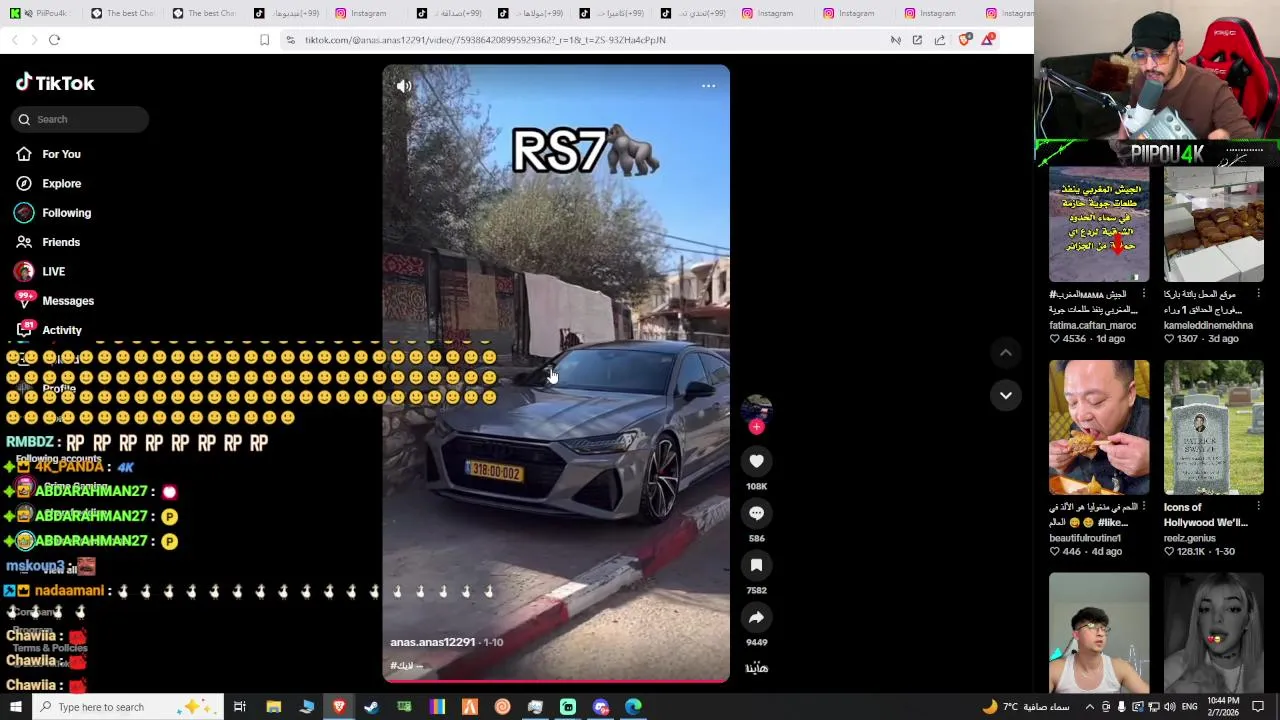Open the anas.anas12291 username link

tap(432, 642)
